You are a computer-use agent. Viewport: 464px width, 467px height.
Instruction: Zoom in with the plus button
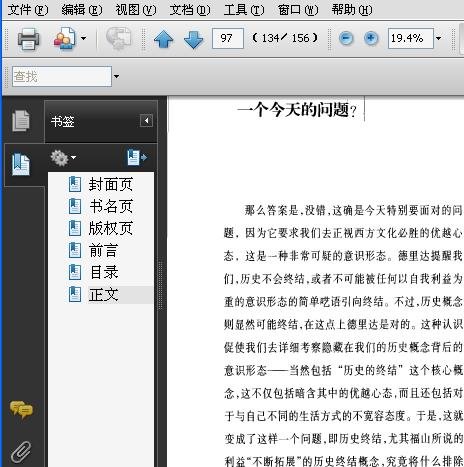371,38
